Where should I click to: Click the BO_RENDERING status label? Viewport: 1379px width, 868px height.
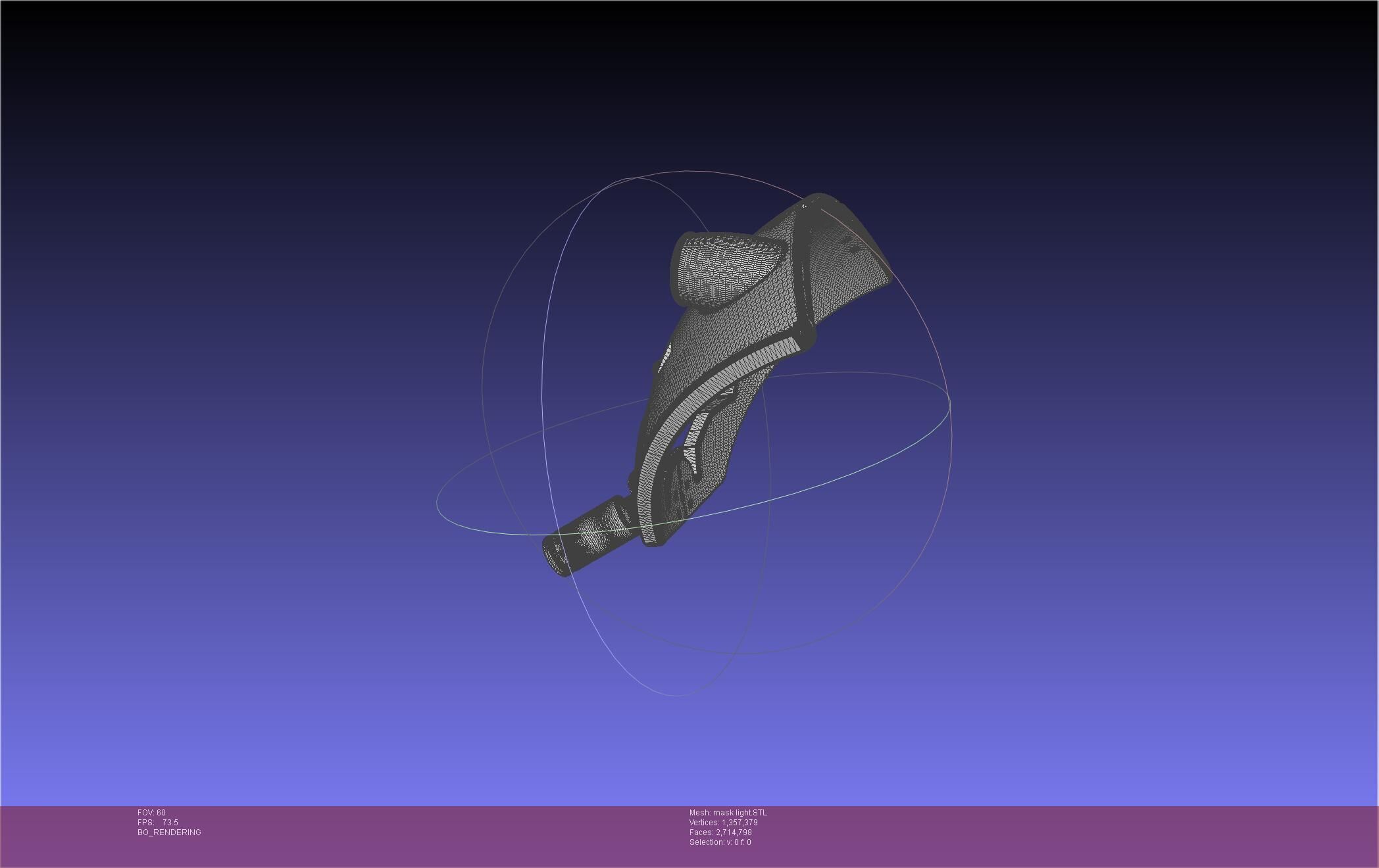[169, 832]
